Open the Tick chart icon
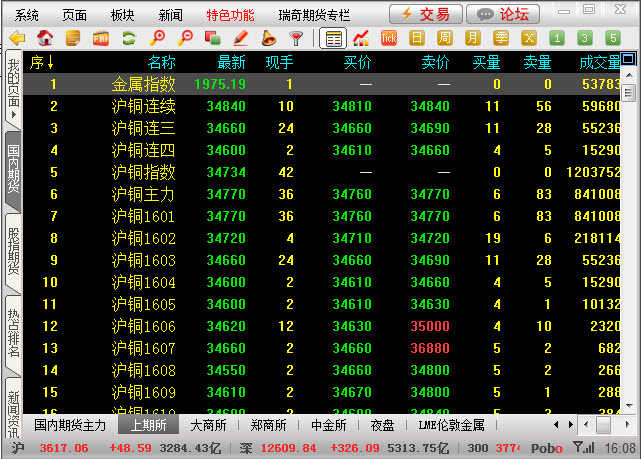This screenshot has width=641, height=459. tap(389, 38)
